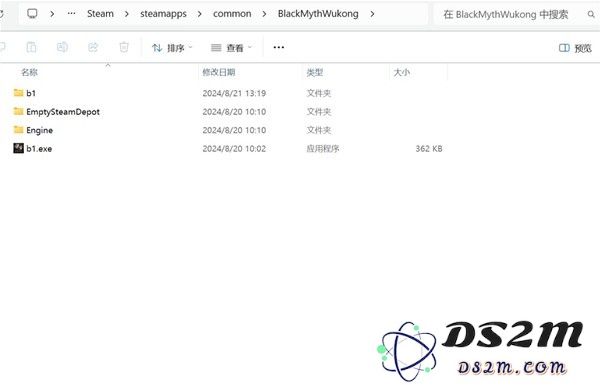Click the rename toolbar icon
600x385 pixels.
[x=62, y=47]
